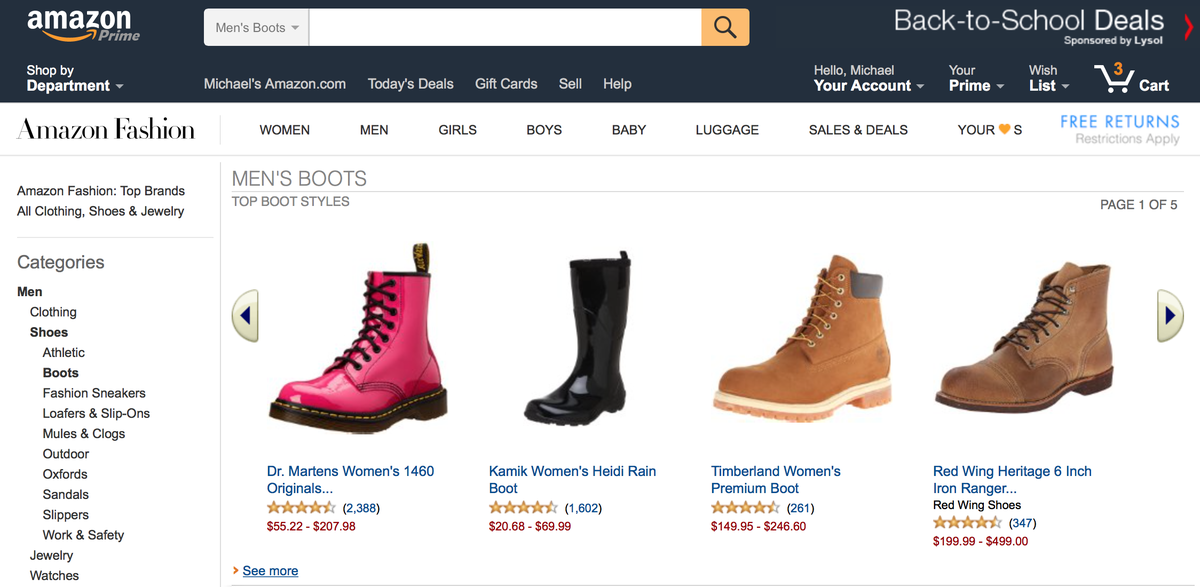Click the search magnifying glass button
This screenshot has width=1200, height=587.
(x=725, y=28)
